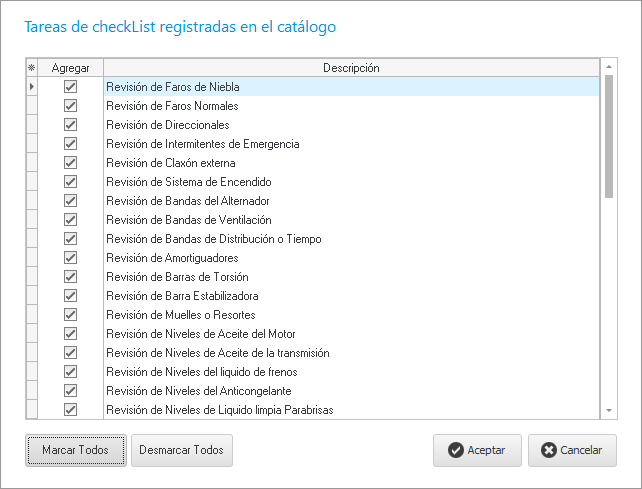Uncheck Revisión de Faros de Niebla checkbox
Screen dimensions: 642x489
70,87
